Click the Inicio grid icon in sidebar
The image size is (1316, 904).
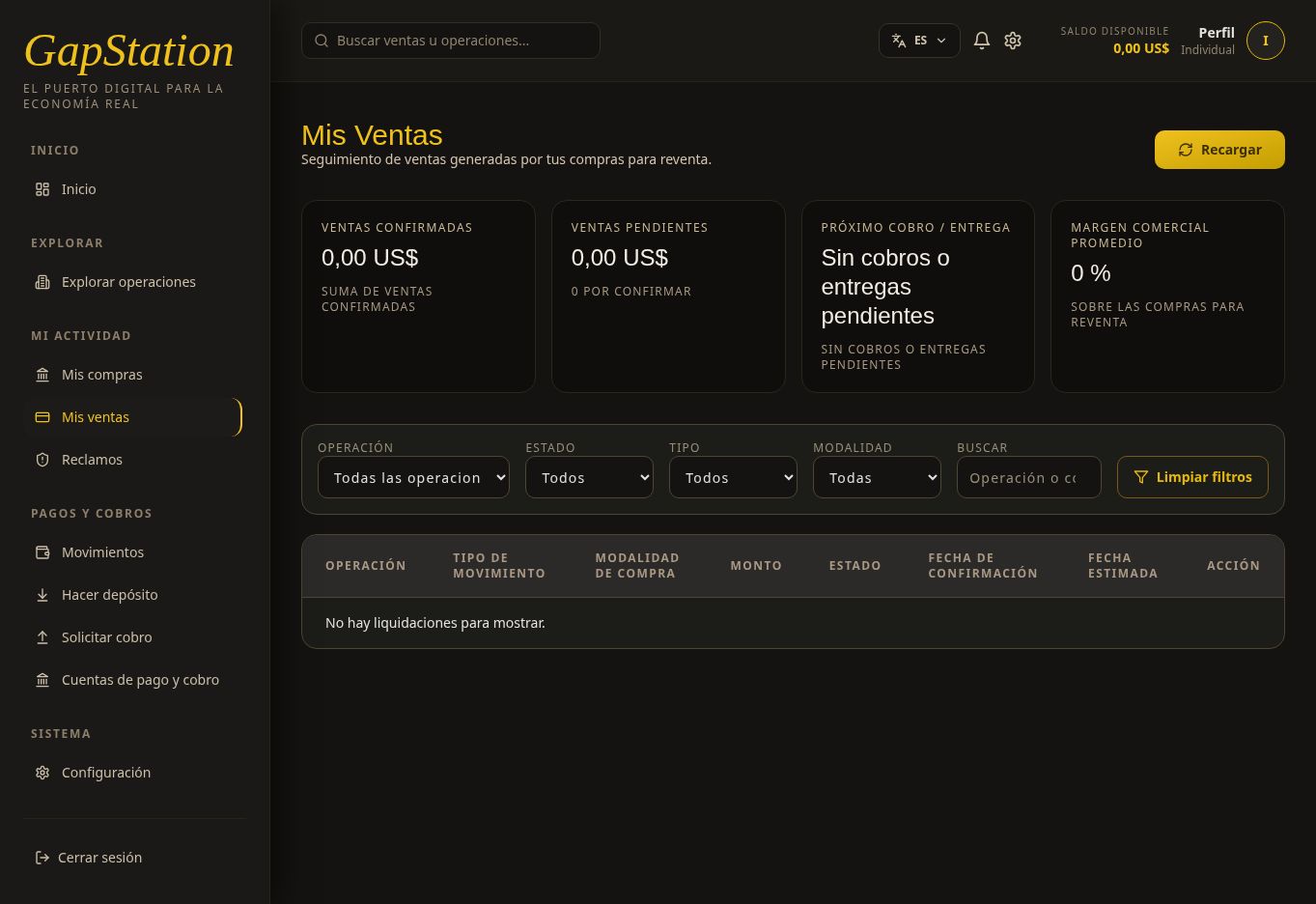(x=42, y=189)
